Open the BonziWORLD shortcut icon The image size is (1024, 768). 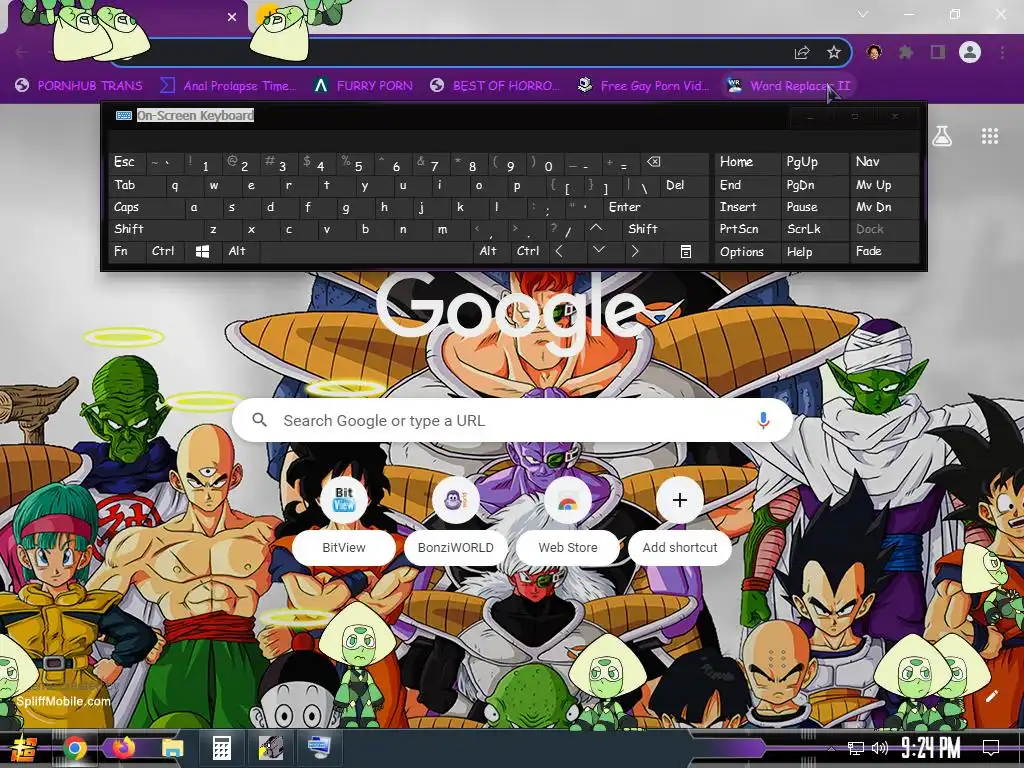coord(455,500)
